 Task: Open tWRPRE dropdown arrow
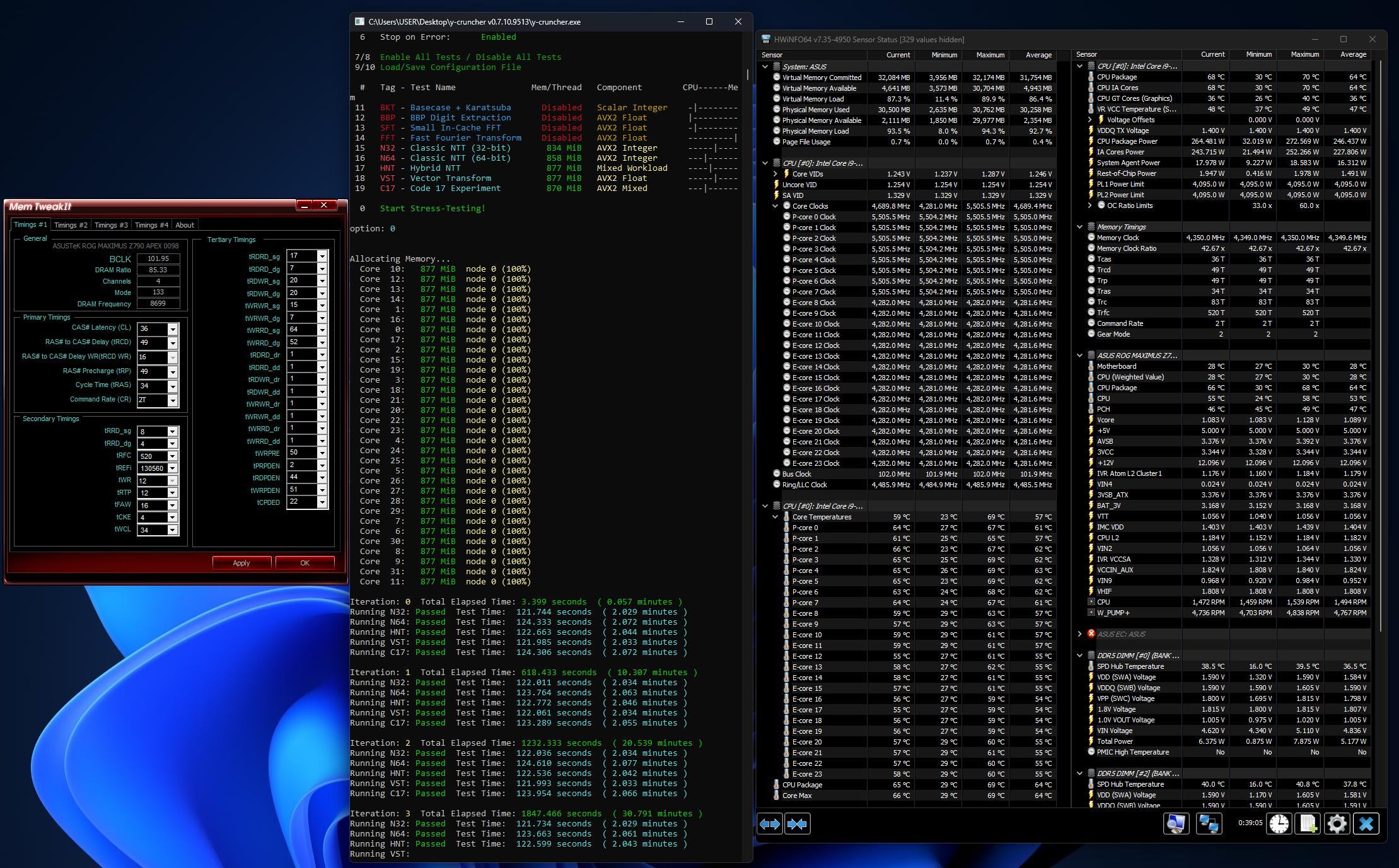point(322,453)
